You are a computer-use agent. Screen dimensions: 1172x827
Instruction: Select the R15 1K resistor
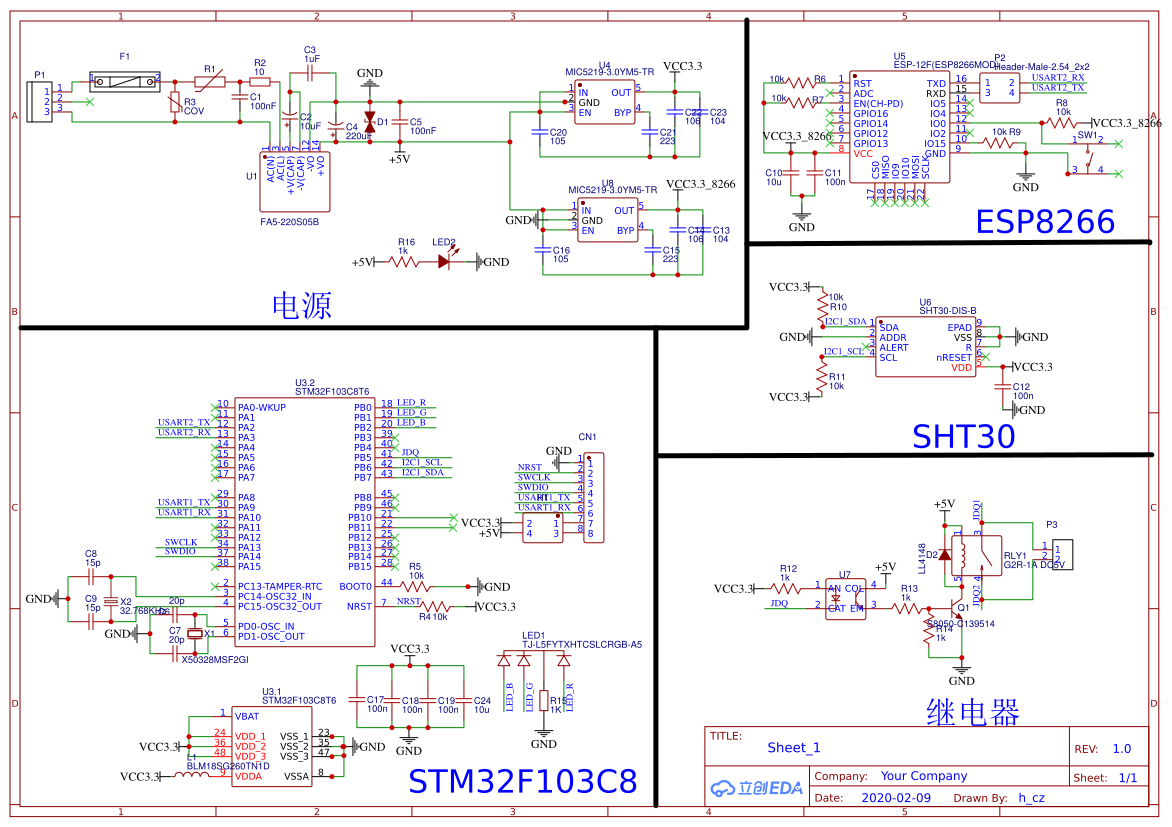pyautogui.click(x=544, y=701)
